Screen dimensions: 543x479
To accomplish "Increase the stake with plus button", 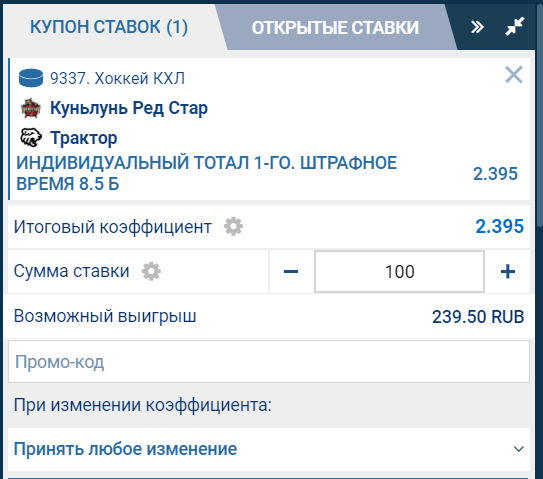I will (508, 272).
